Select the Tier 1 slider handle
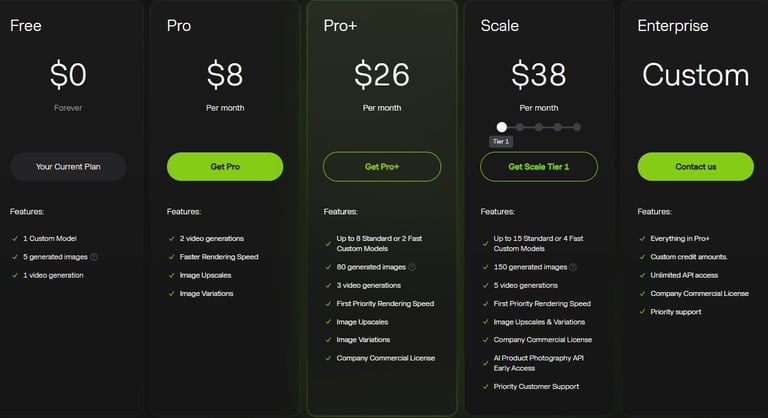768x418 pixels. click(502, 127)
